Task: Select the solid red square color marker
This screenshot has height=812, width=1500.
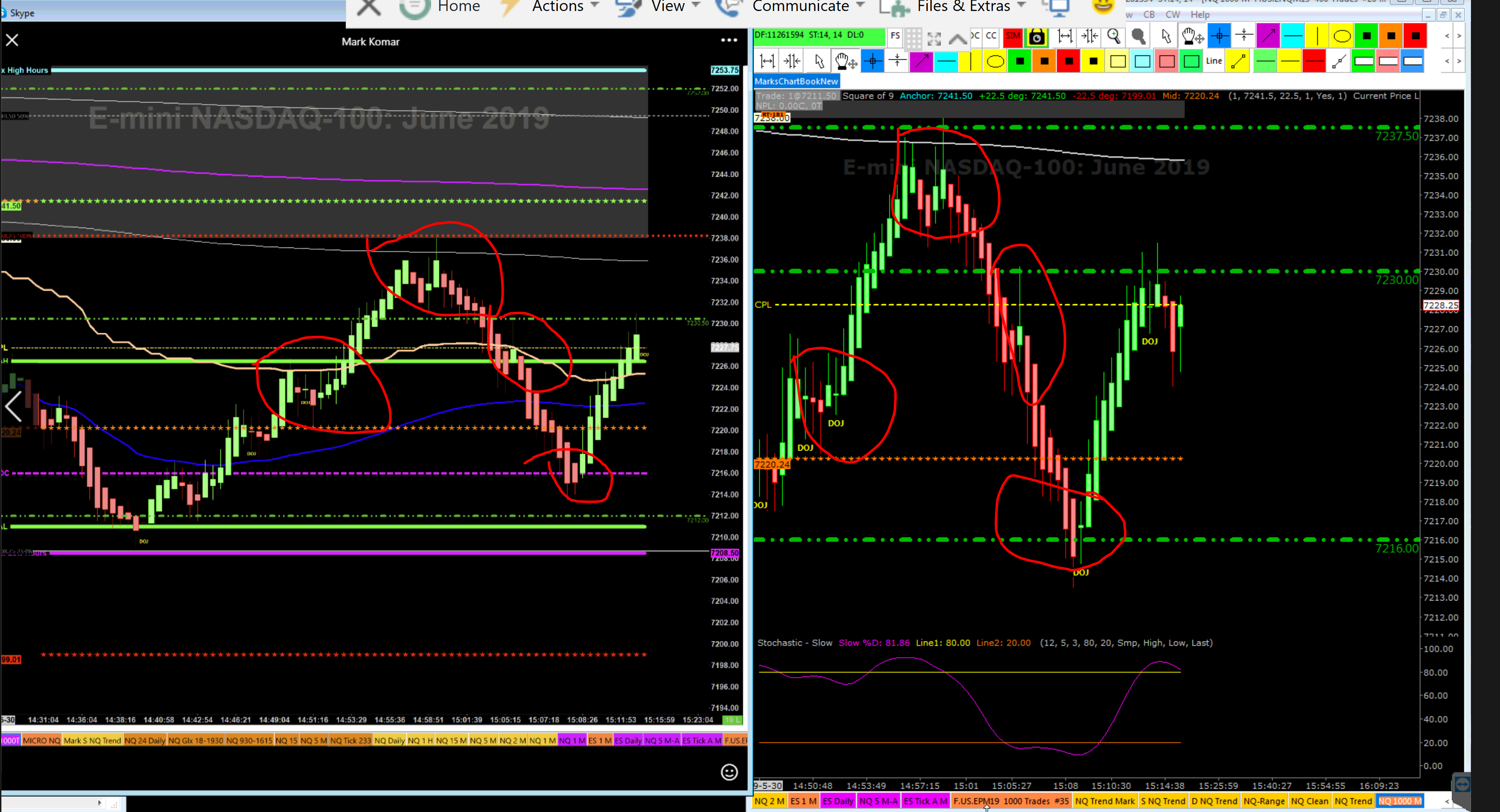Action: (1415, 36)
